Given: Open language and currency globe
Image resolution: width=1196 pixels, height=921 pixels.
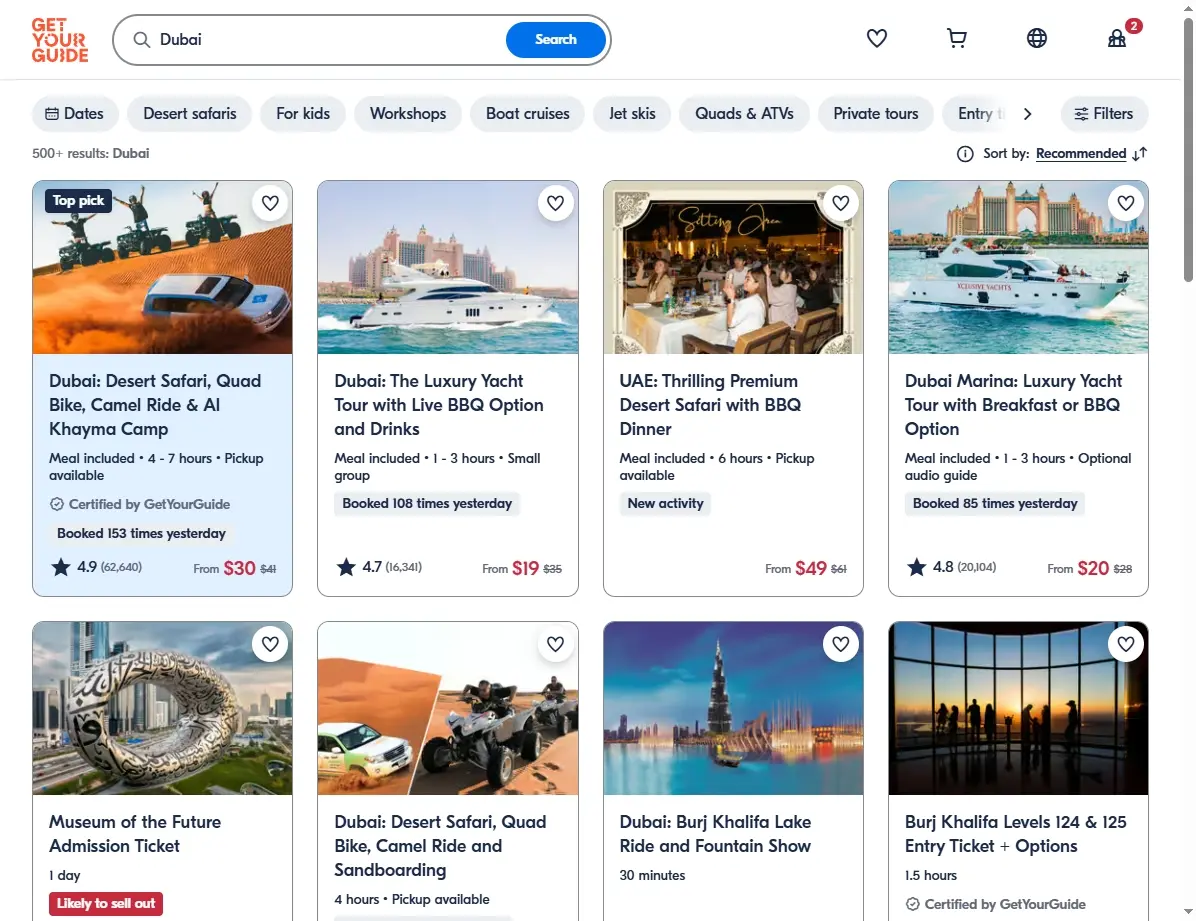Looking at the screenshot, I should 1037,38.
